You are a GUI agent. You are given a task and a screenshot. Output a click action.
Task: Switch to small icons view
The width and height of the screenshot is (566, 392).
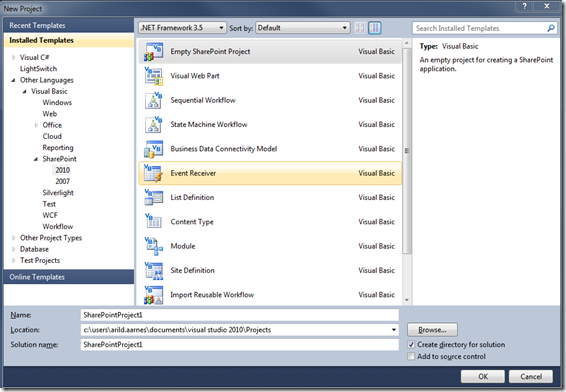click(360, 28)
